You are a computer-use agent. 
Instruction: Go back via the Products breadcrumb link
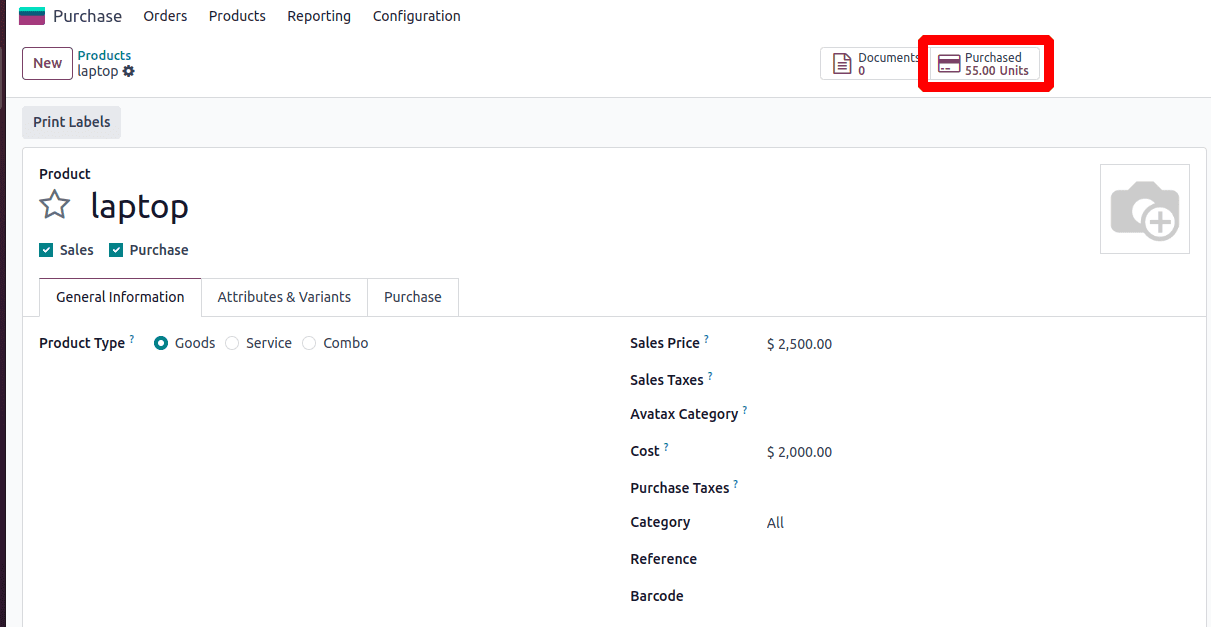(104, 55)
